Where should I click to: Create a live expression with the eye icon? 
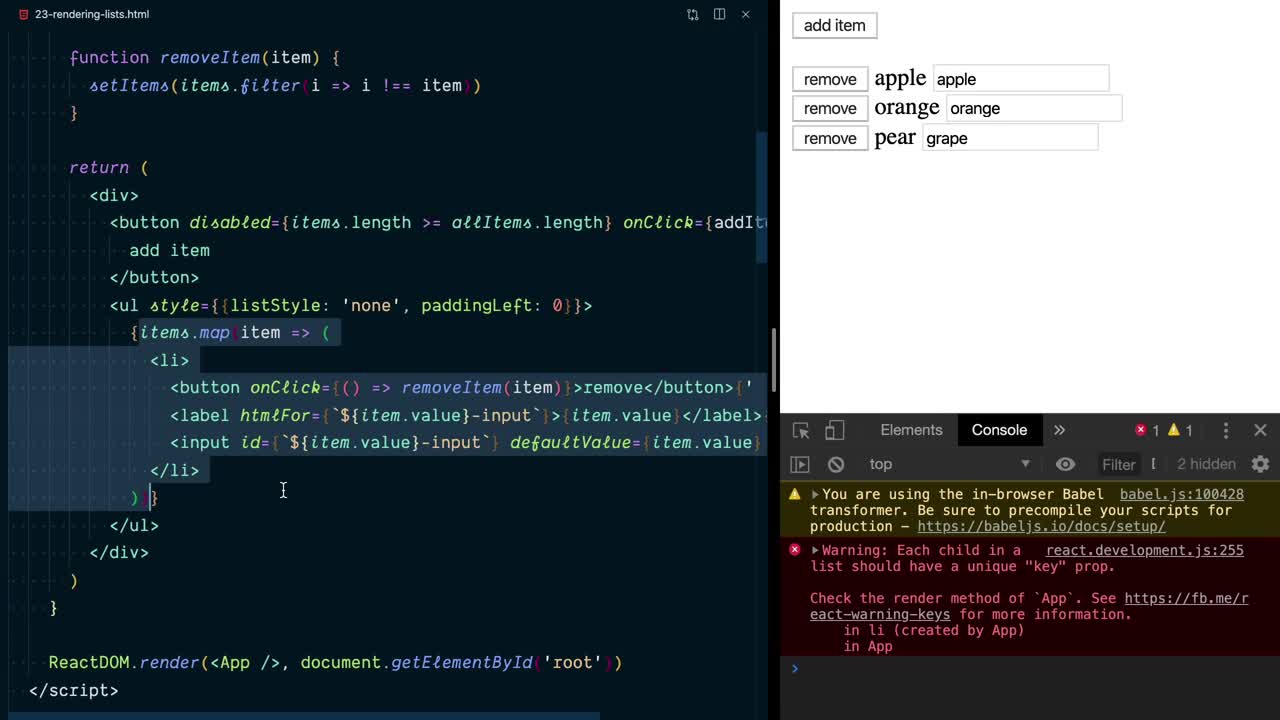(1066, 464)
